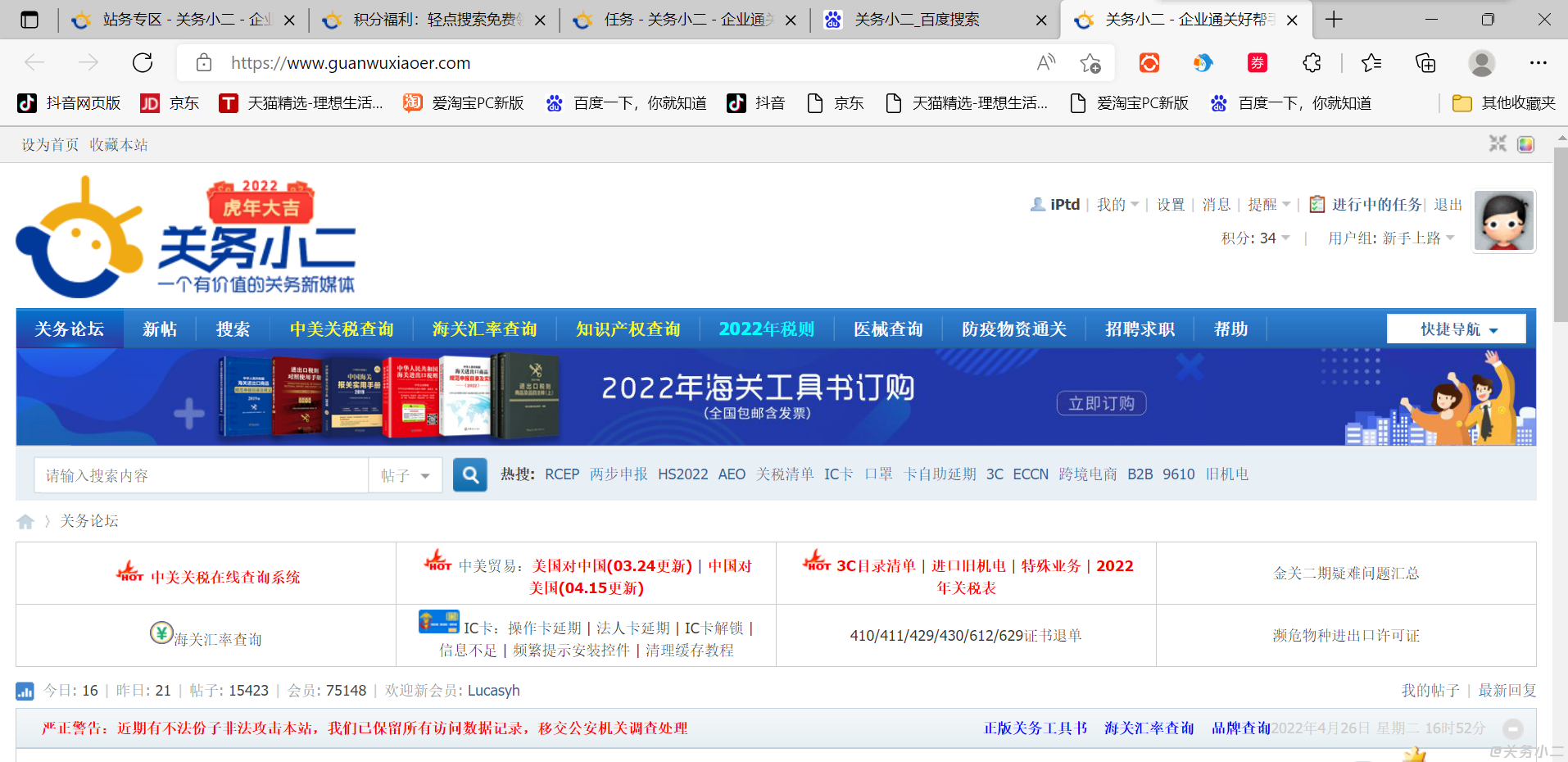The image size is (1568, 762).
Task: Select the 关务论坛 navigation tab
Action: [70, 329]
